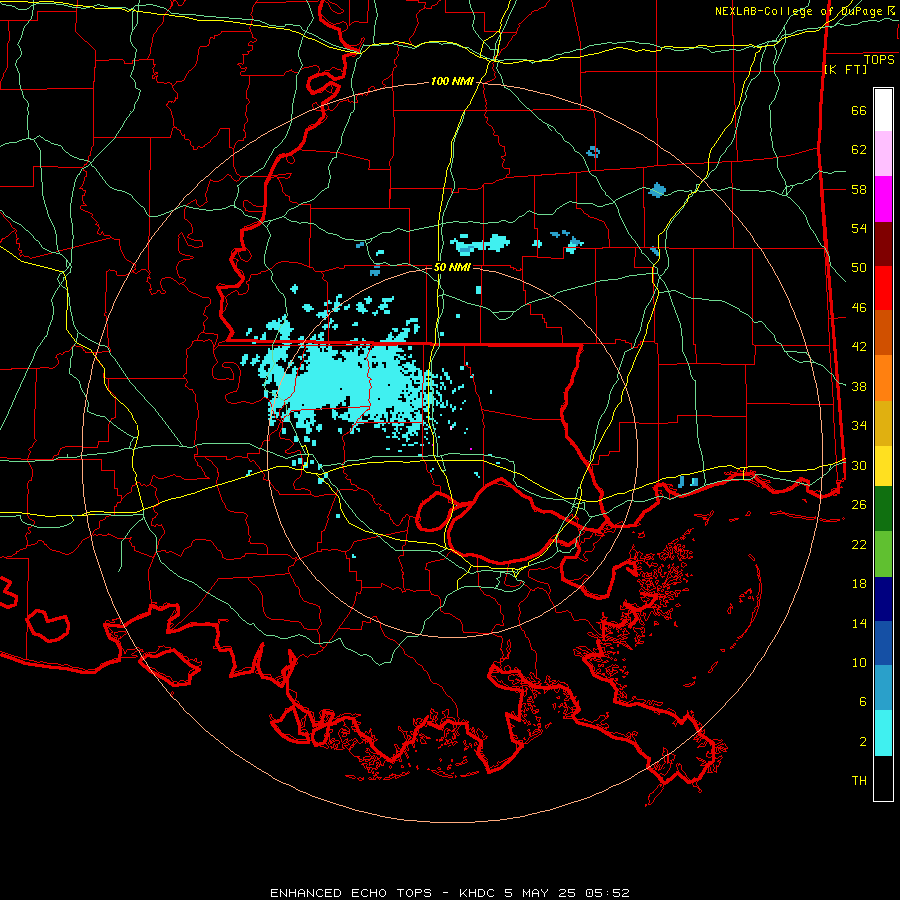Click the ENHANCED ECHO TOPS caption text
This screenshot has height=900, width=900.
(x=351, y=893)
